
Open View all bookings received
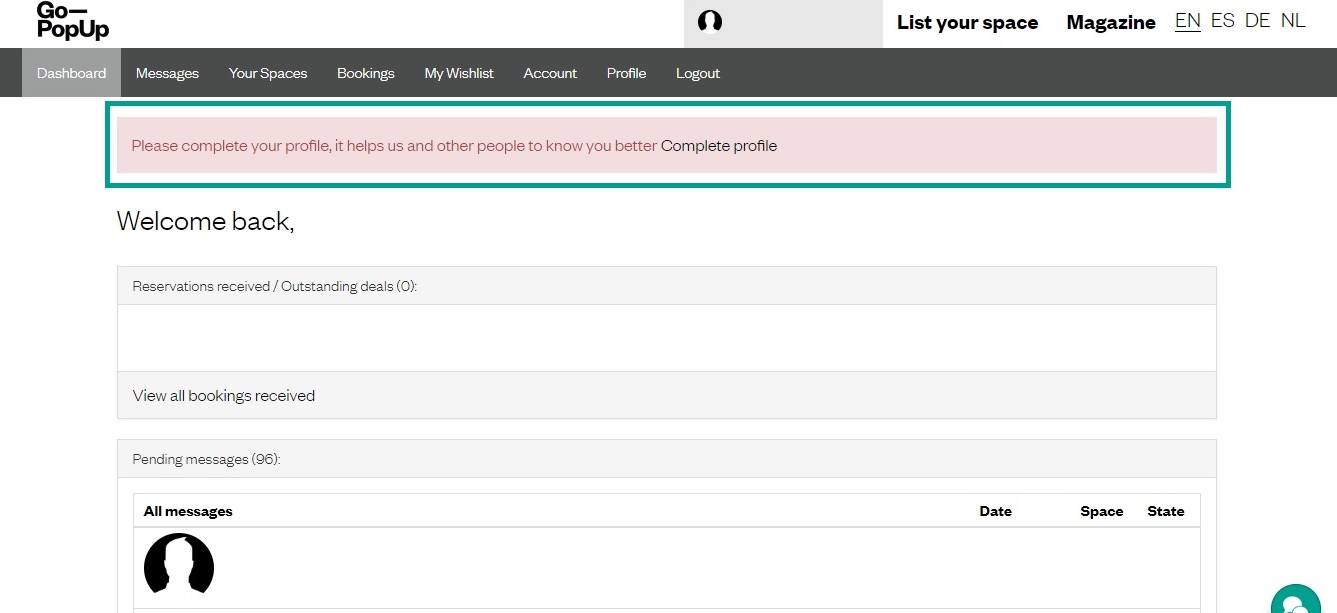pyautogui.click(x=224, y=396)
